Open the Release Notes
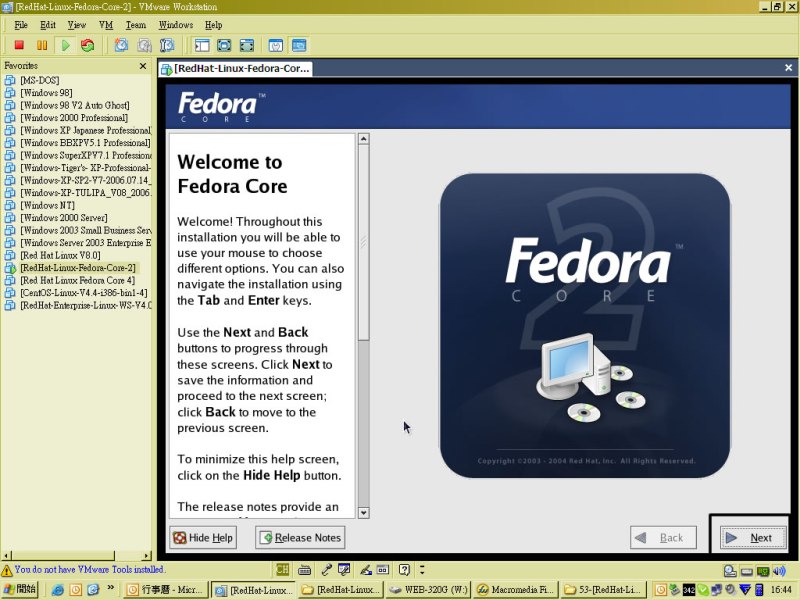The height and width of the screenshot is (600, 800). click(300, 538)
